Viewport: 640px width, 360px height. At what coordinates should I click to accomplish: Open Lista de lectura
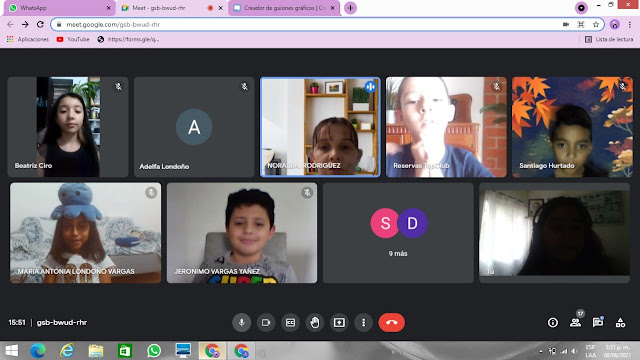[609, 39]
